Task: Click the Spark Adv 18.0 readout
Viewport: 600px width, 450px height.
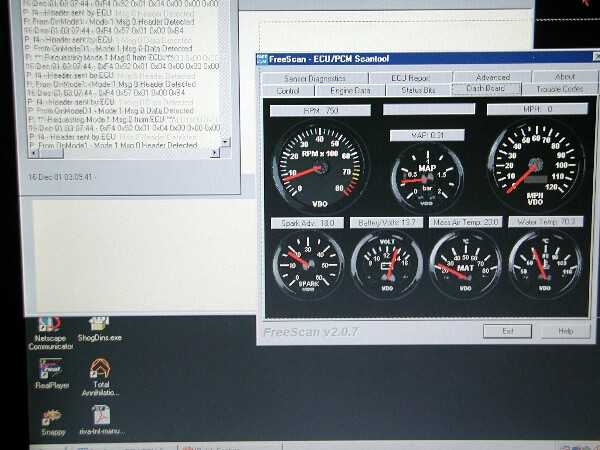Action: coord(308,223)
